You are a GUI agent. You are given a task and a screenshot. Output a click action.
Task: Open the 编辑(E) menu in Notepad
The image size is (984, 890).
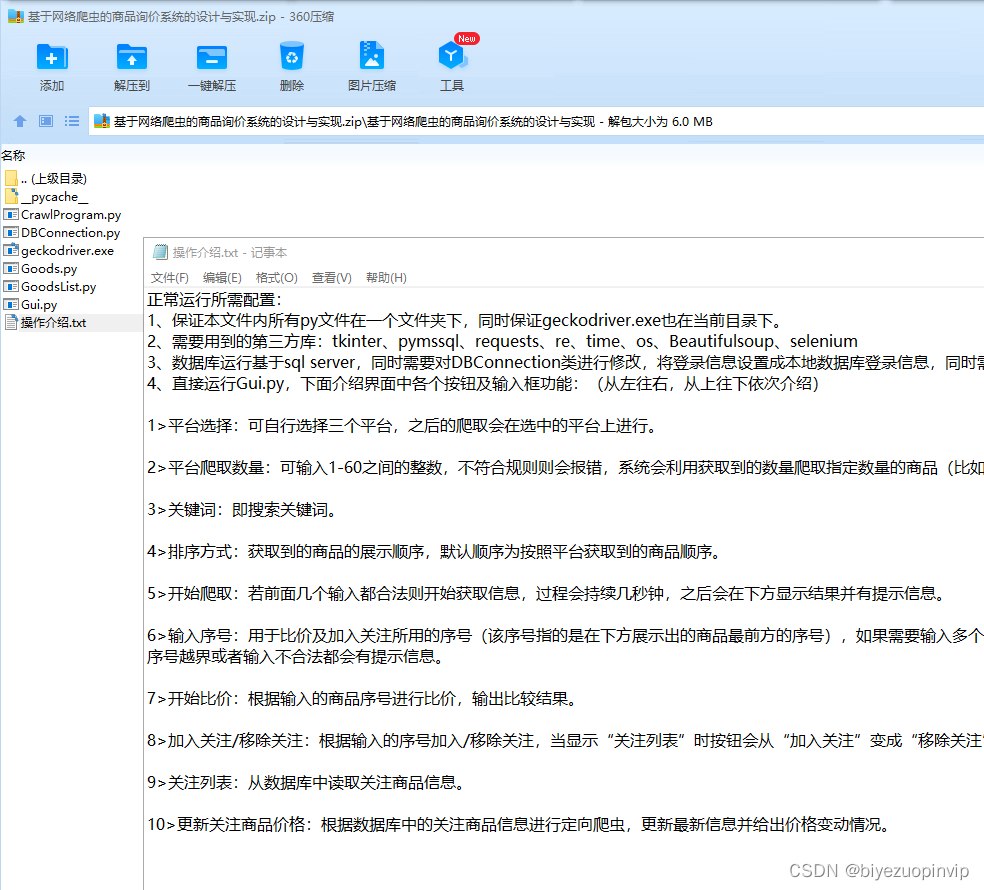click(222, 277)
